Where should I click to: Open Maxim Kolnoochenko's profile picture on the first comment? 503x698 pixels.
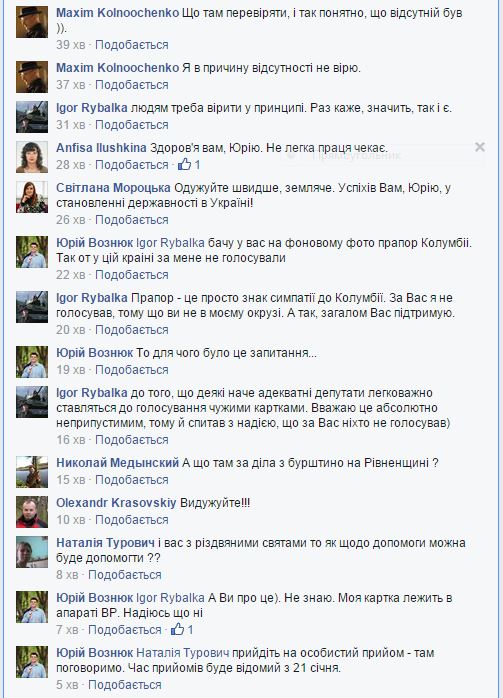click(32, 22)
